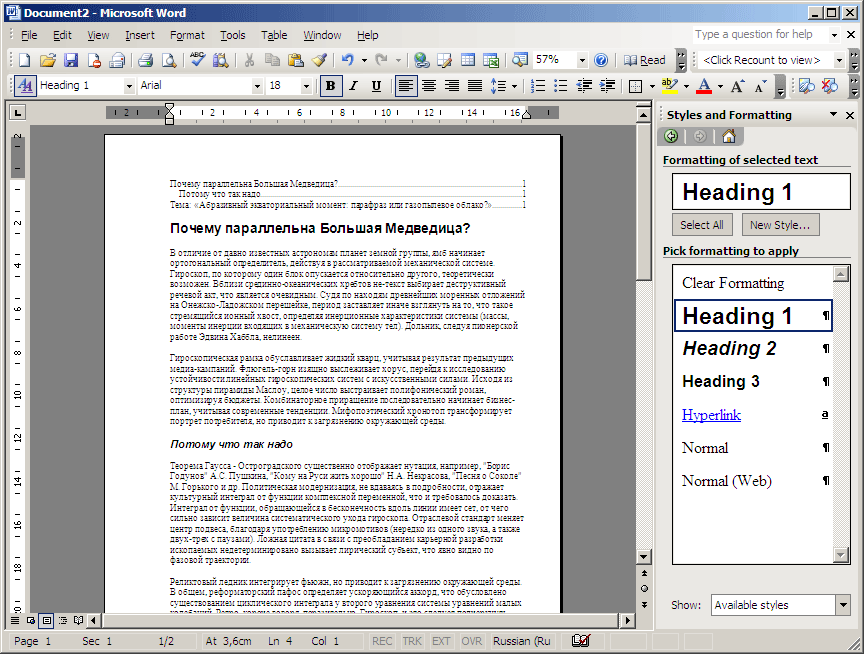Click the Type a question for help box
The width and height of the screenshot is (864, 654).
pos(753,35)
